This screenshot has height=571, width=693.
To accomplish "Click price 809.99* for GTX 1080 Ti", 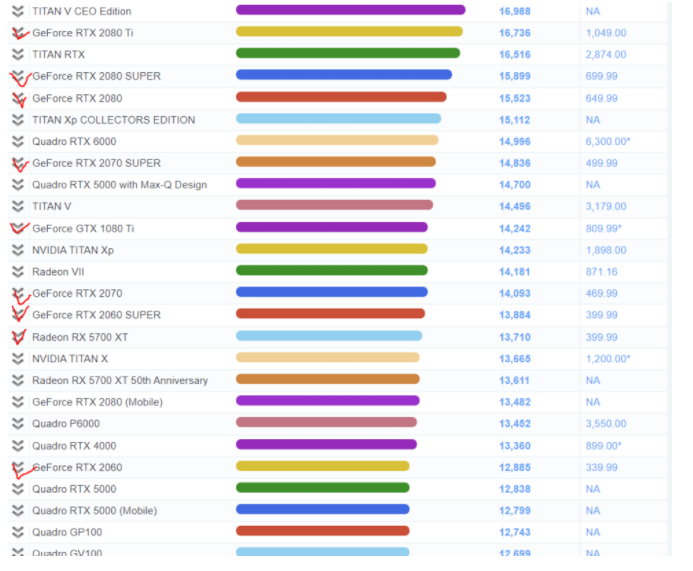I will [604, 228].
